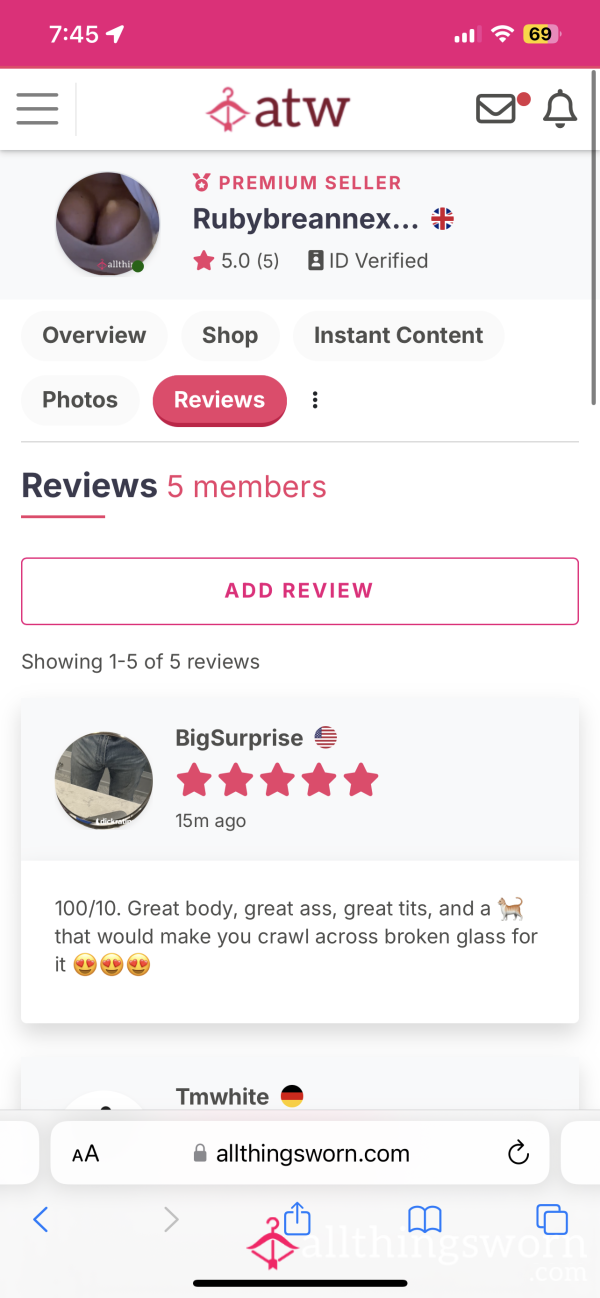Viewport: 600px width, 1298px height.
Task: Switch to the Overview tab
Action: coord(94,335)
